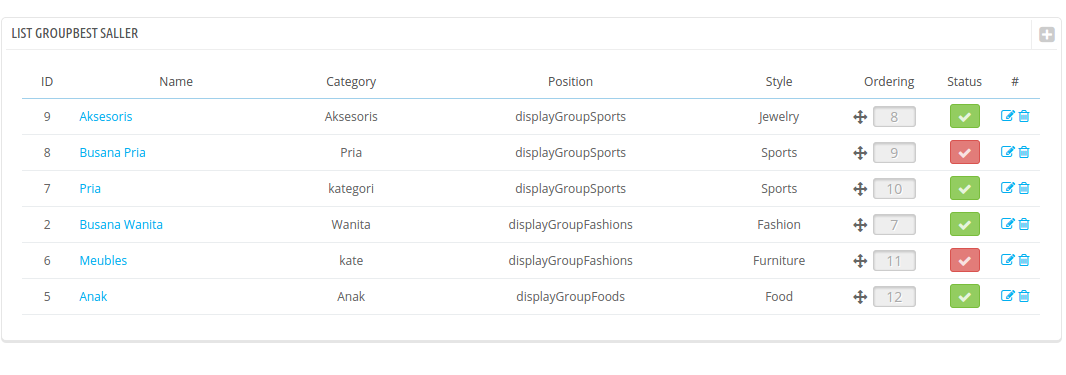This screenshot has height=375, width=1066.
Task: Delete the Anak row (ID 5)
Action: pos(1024,296)
